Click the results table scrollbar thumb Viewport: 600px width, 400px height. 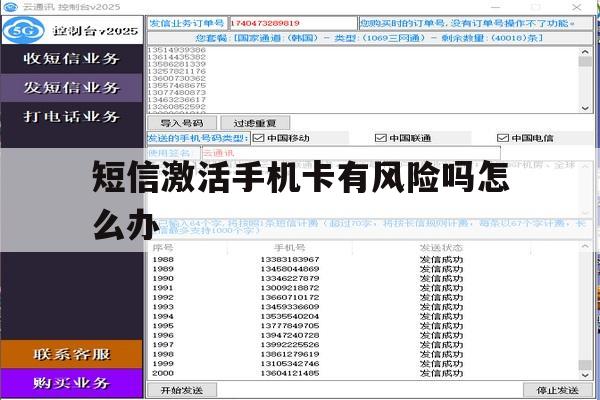585,364
